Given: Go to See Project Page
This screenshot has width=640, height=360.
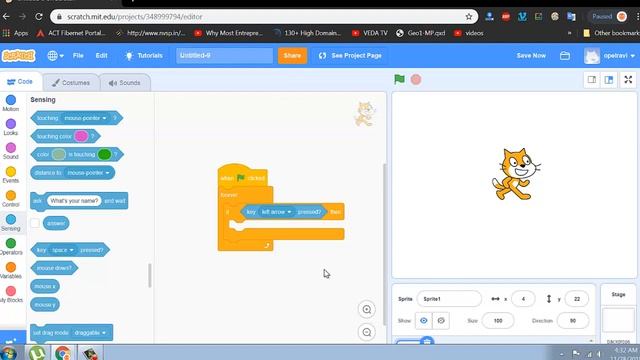Looking at the screenshot, I should click(350, 56).
